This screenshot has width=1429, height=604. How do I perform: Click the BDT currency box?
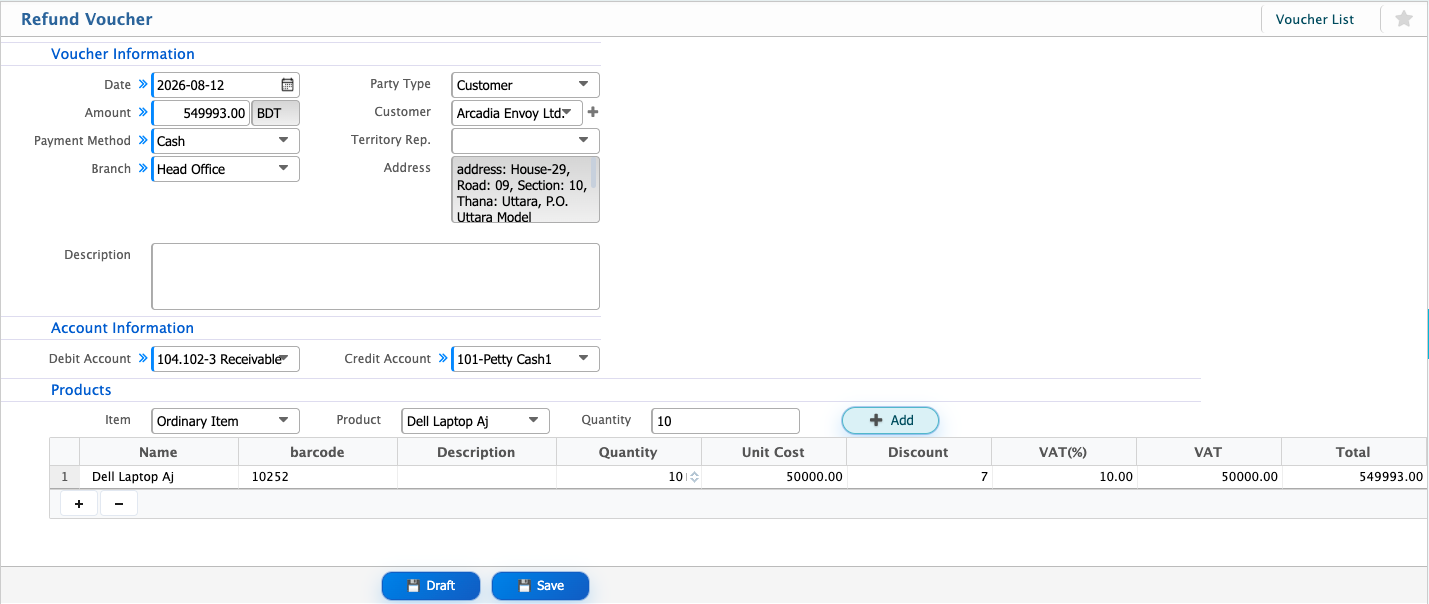[275, 113]
